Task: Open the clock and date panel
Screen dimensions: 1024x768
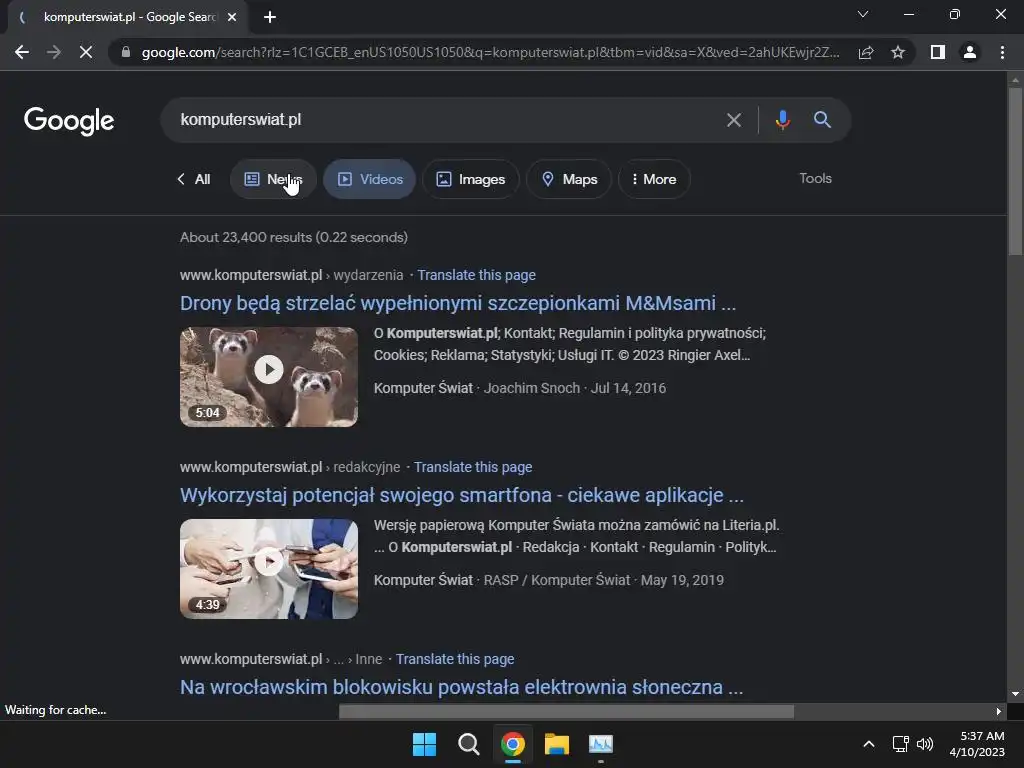Action: [977, 744]
